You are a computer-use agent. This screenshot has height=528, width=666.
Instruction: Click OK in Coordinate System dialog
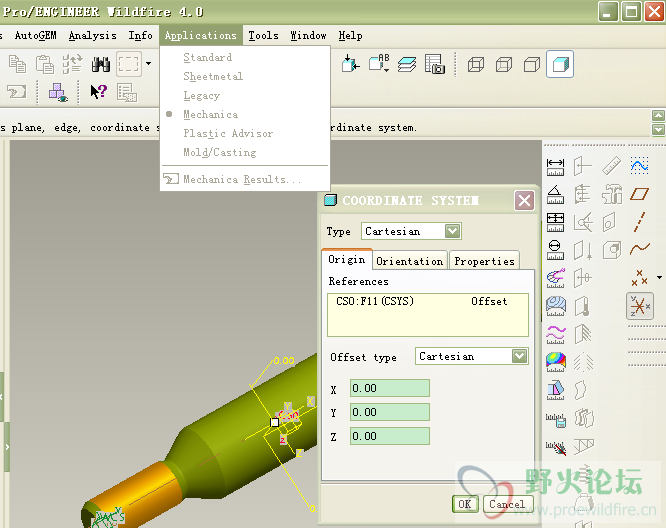pos(465,504)
